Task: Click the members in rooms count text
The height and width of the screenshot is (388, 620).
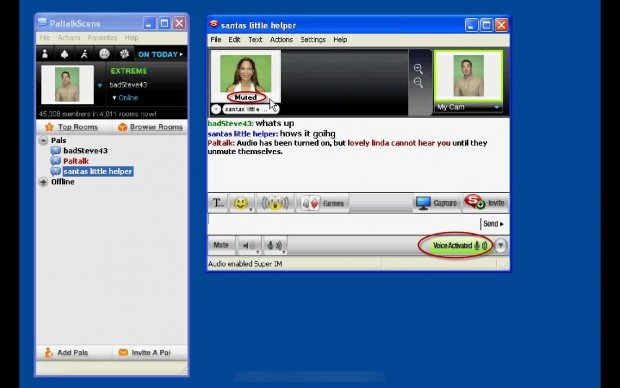Action: pos(98,114)
